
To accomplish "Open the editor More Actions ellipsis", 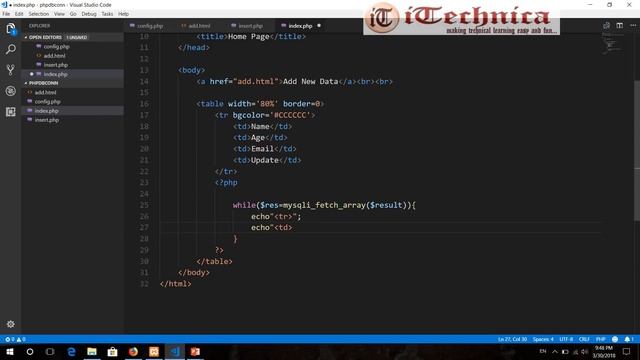I will 633,25.
